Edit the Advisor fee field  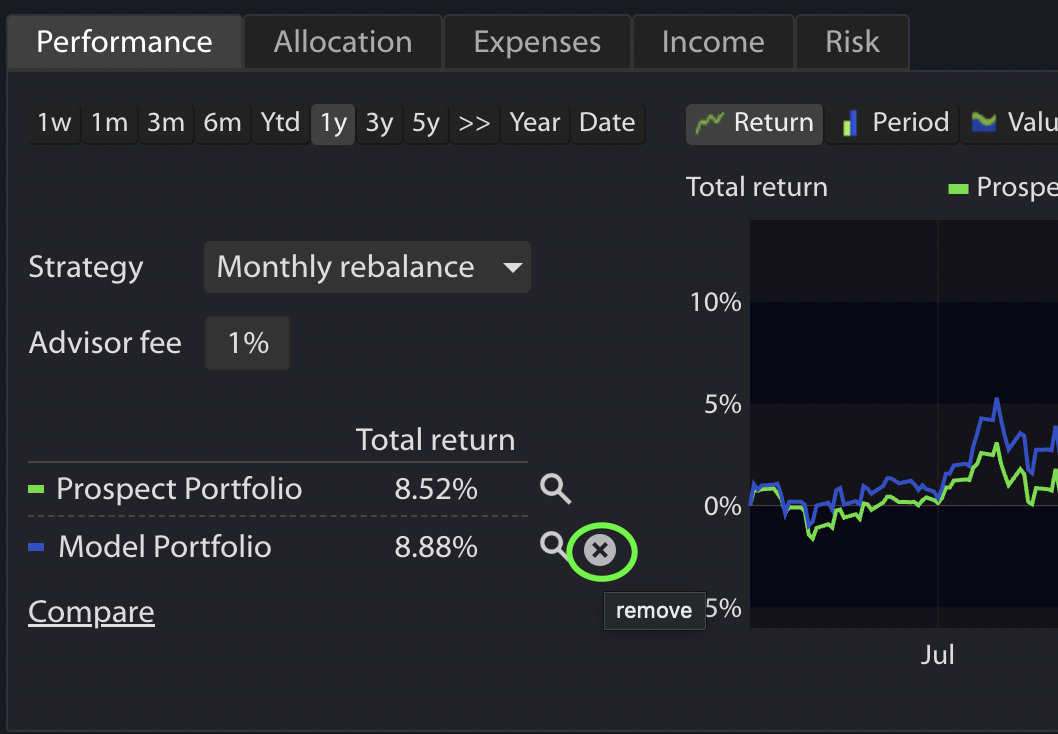(248, 344)
